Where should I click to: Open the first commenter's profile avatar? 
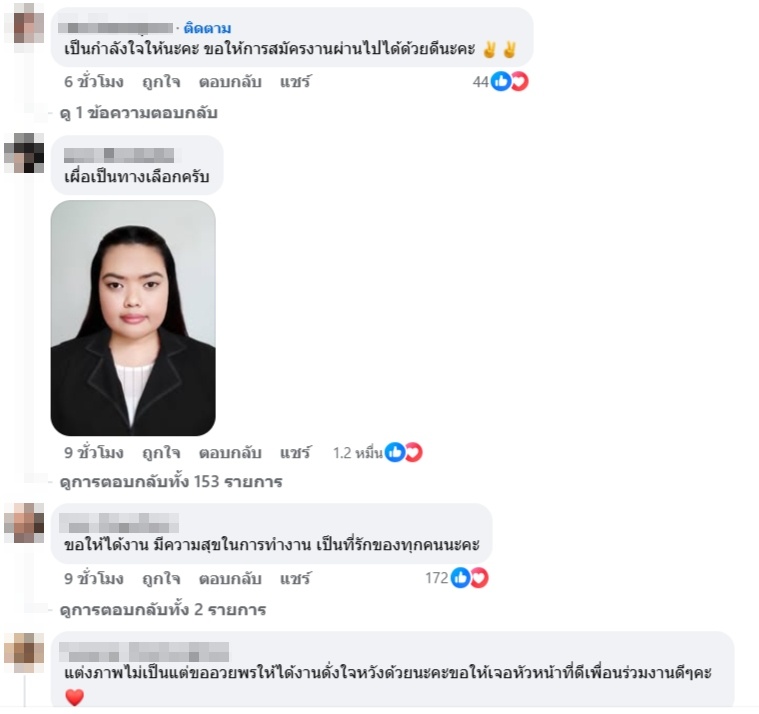tap(24, 24)
